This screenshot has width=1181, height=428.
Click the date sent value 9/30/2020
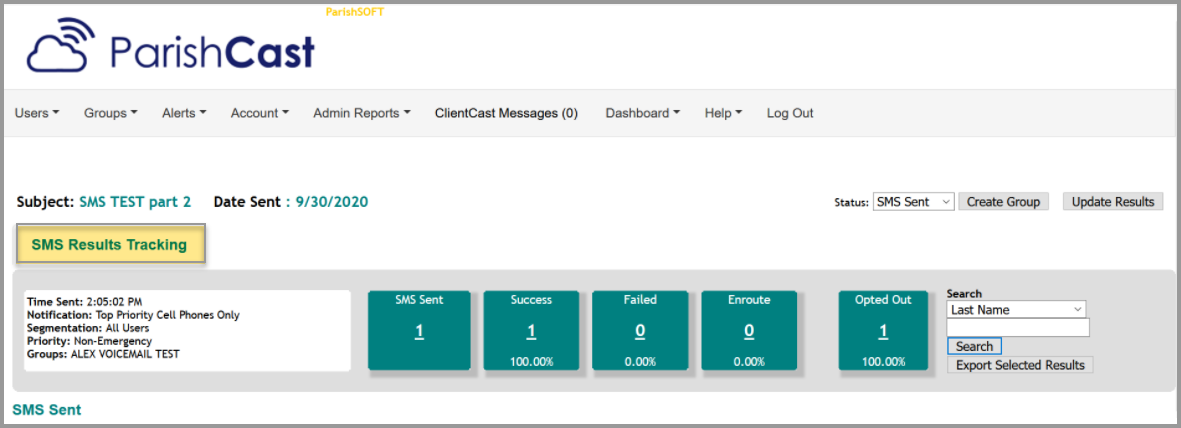333,202
